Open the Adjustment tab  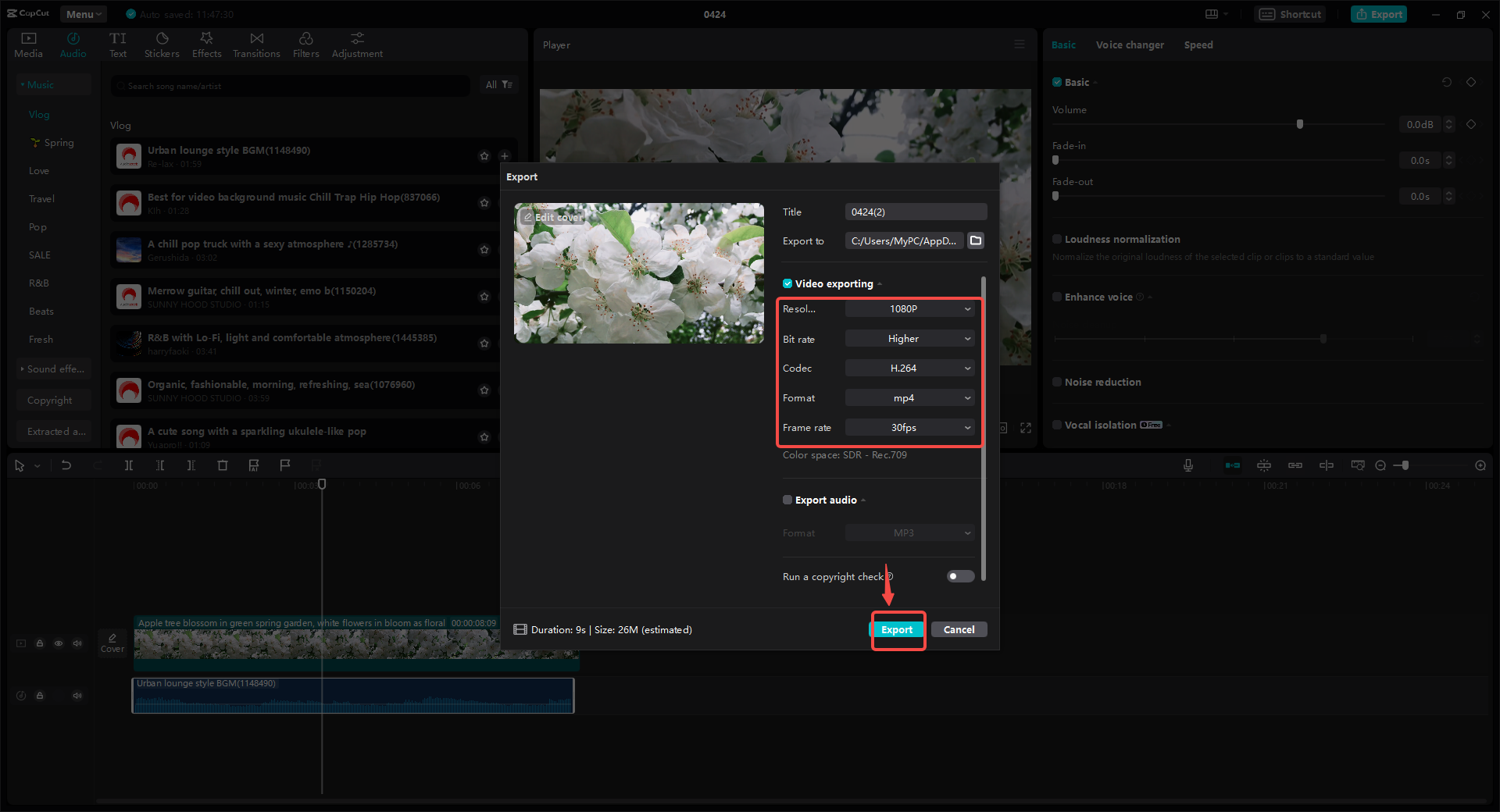(357, 45)
